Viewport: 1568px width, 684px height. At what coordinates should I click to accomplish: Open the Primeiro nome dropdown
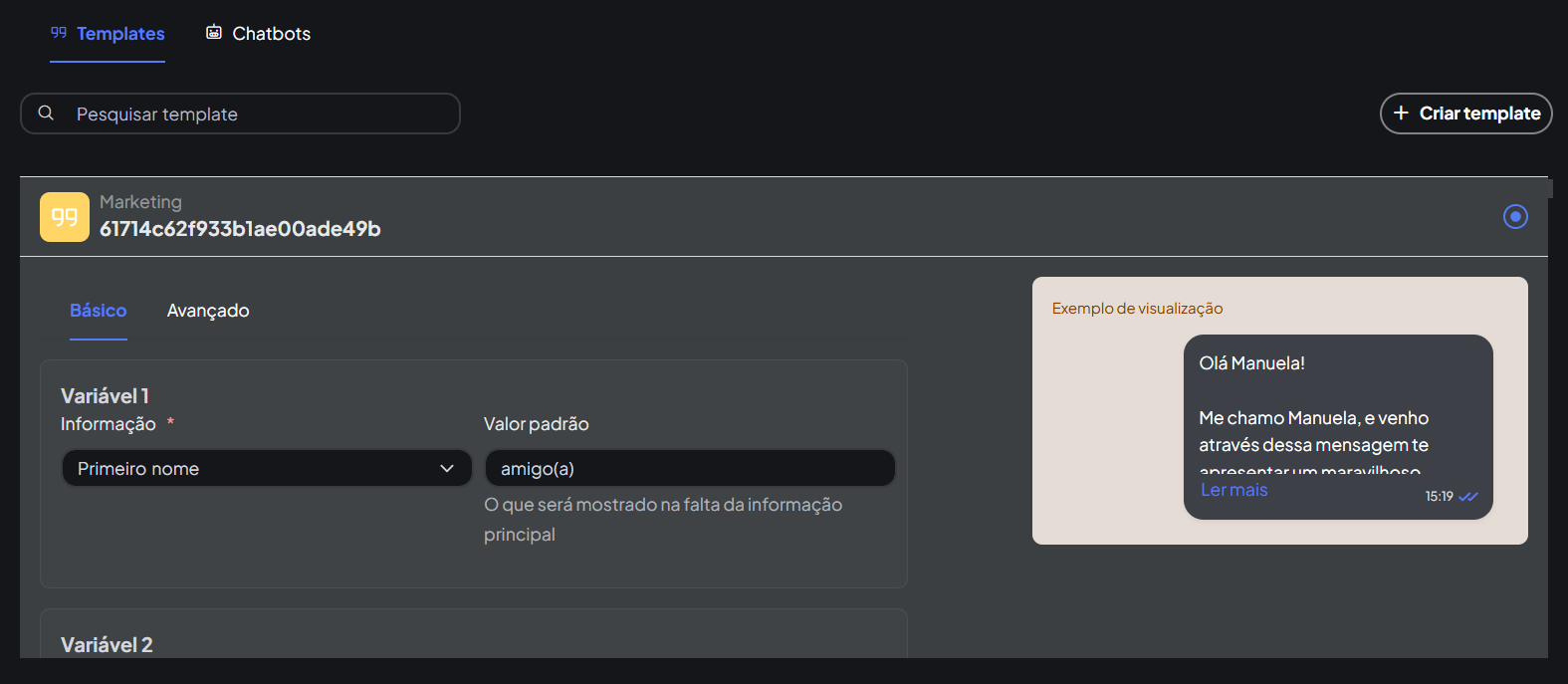click(266, 469)
